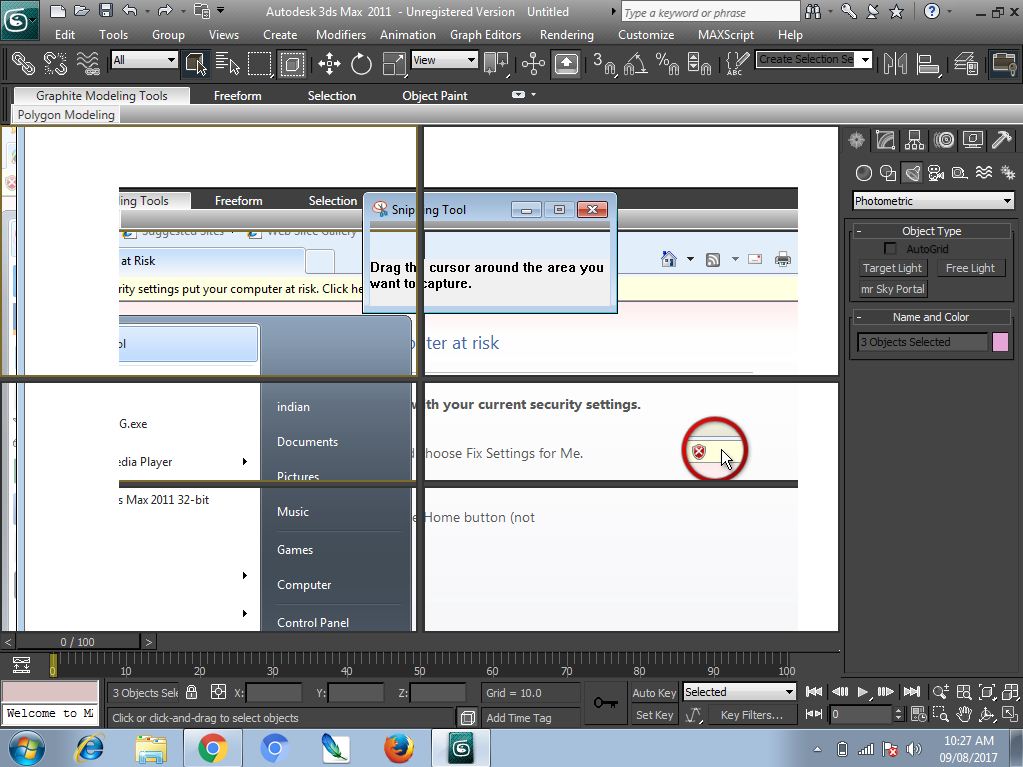The height and width of the screenshot is (767, 1023).
Task: Toggle the Selection Lock padlock
Action: click(191, 692)
